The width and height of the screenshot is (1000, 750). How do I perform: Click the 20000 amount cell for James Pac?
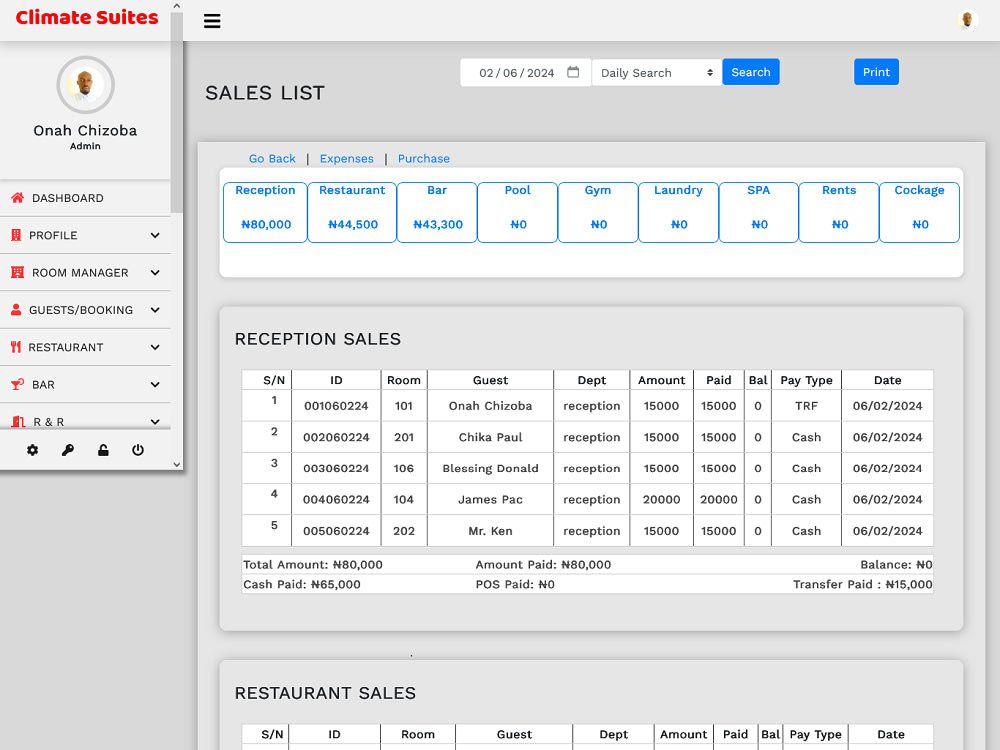point(661,499)
